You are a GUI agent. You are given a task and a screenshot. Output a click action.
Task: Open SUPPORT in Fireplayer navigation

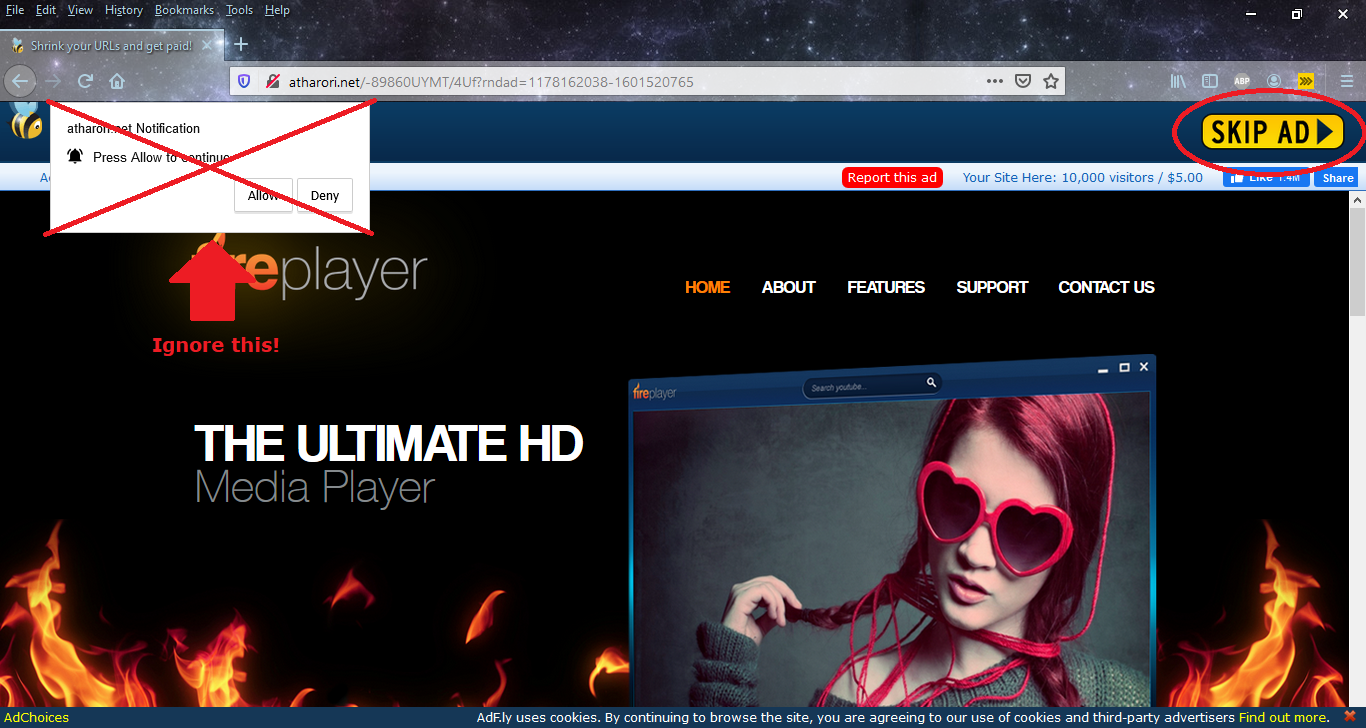click(992, 287)
